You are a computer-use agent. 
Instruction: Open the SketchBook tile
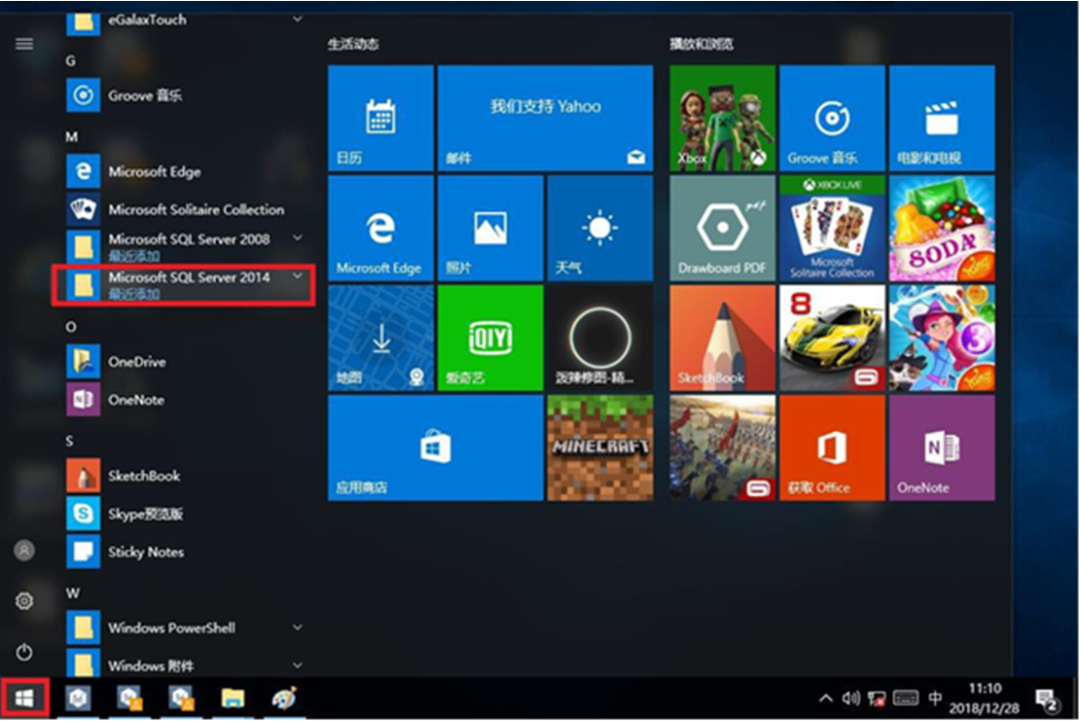click(x=723, y=338)
